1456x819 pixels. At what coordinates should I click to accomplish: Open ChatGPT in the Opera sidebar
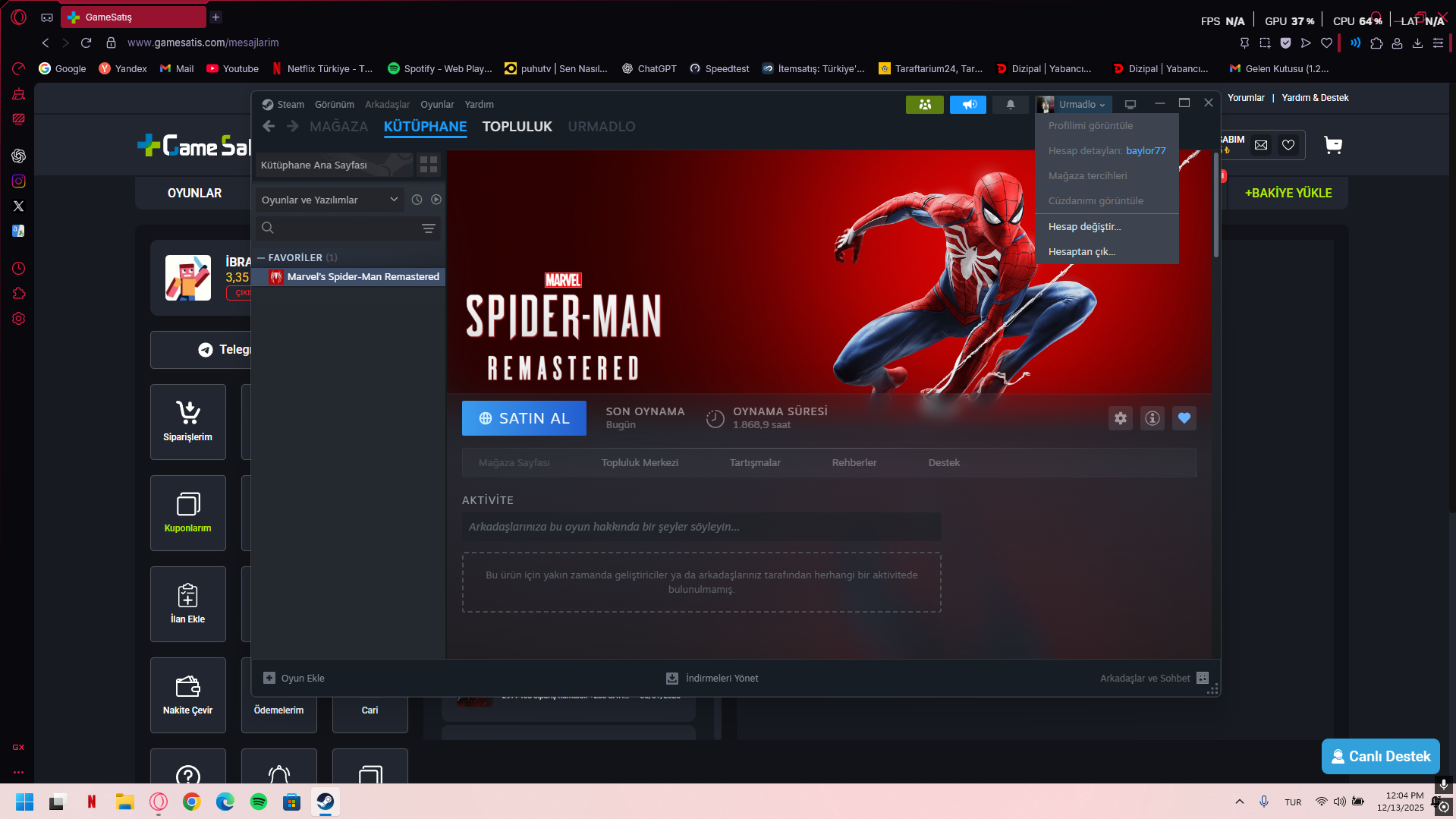[19, 156]
